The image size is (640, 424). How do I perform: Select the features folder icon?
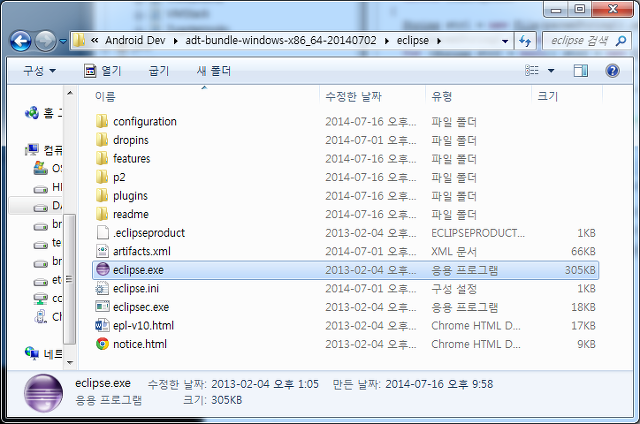(102, 158)
